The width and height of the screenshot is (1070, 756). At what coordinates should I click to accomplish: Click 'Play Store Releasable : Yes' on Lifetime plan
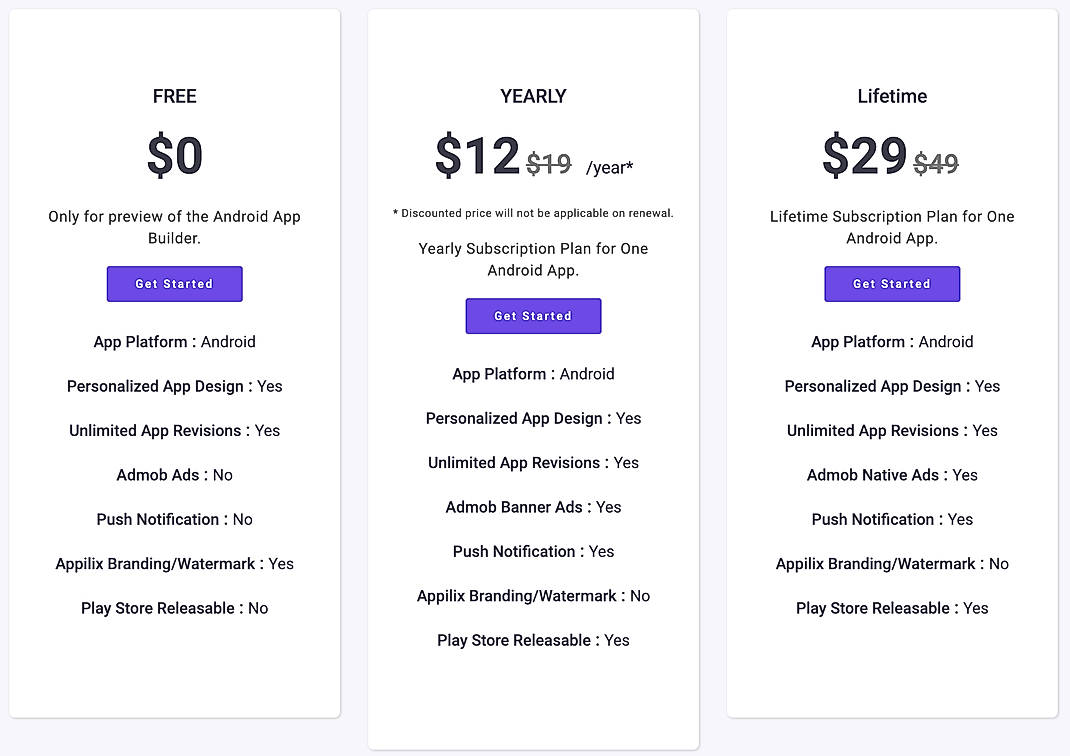(x=891, y=608)
